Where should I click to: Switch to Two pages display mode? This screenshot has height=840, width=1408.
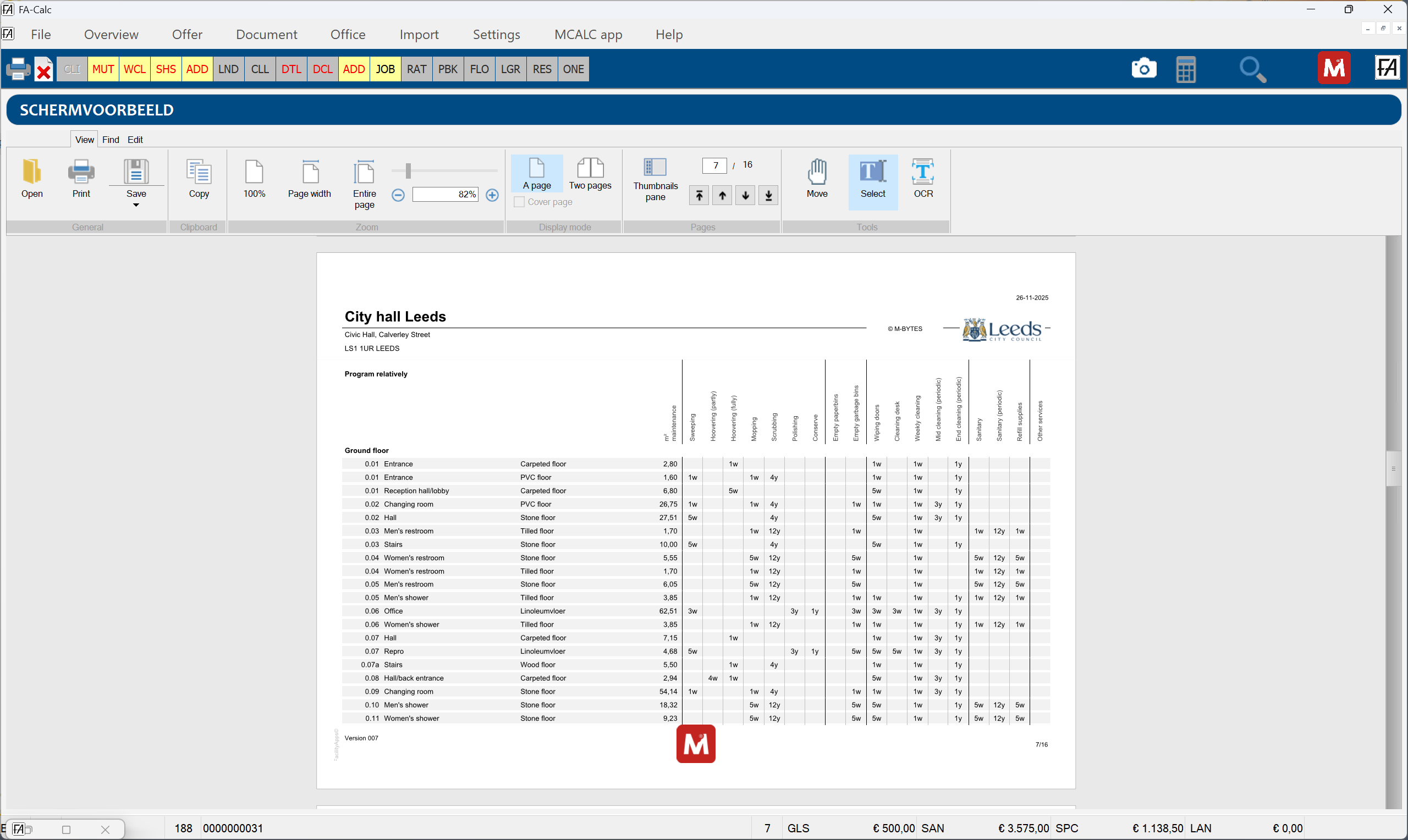(590, 174)
